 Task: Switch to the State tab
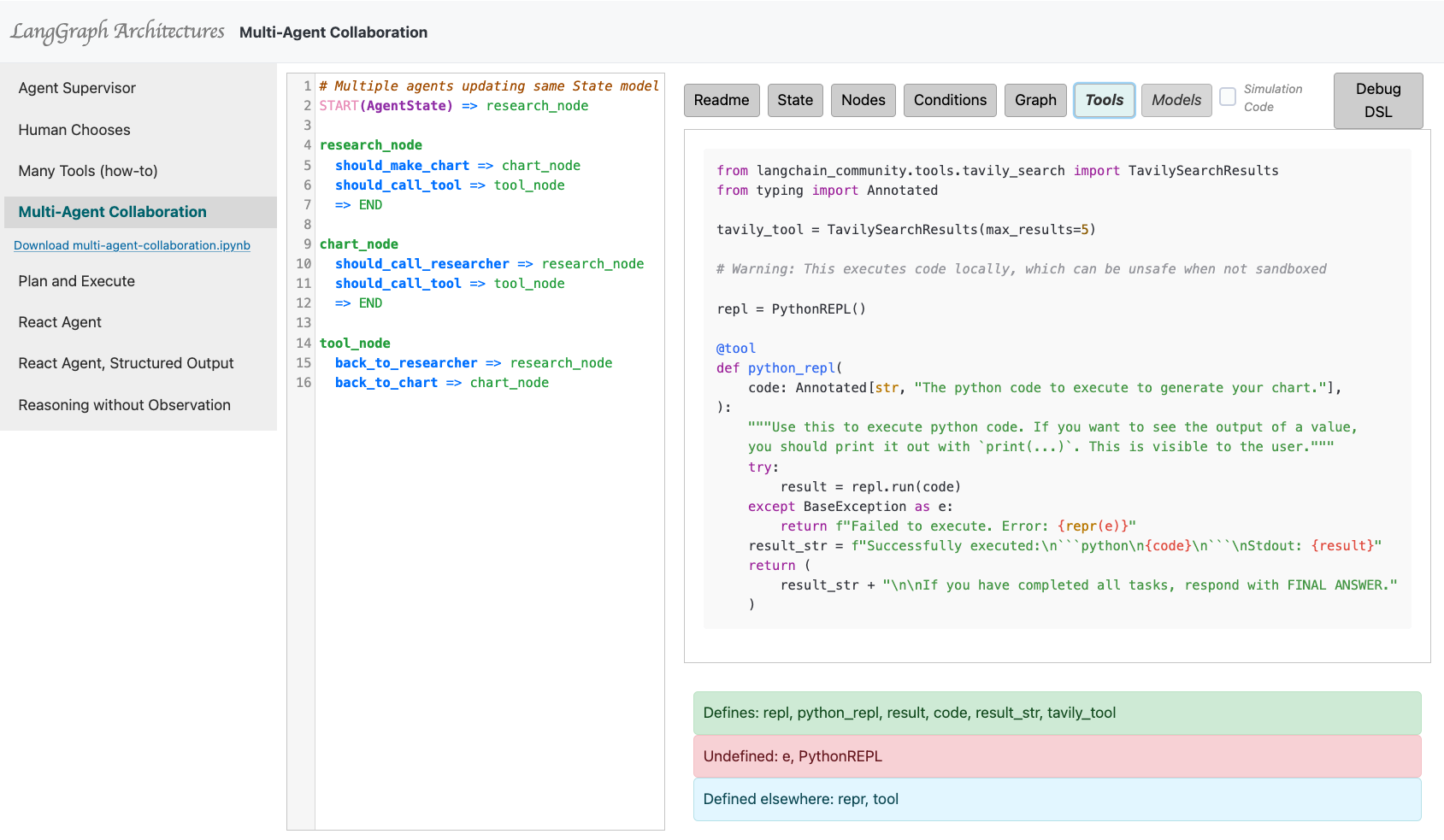pos(795,100)
